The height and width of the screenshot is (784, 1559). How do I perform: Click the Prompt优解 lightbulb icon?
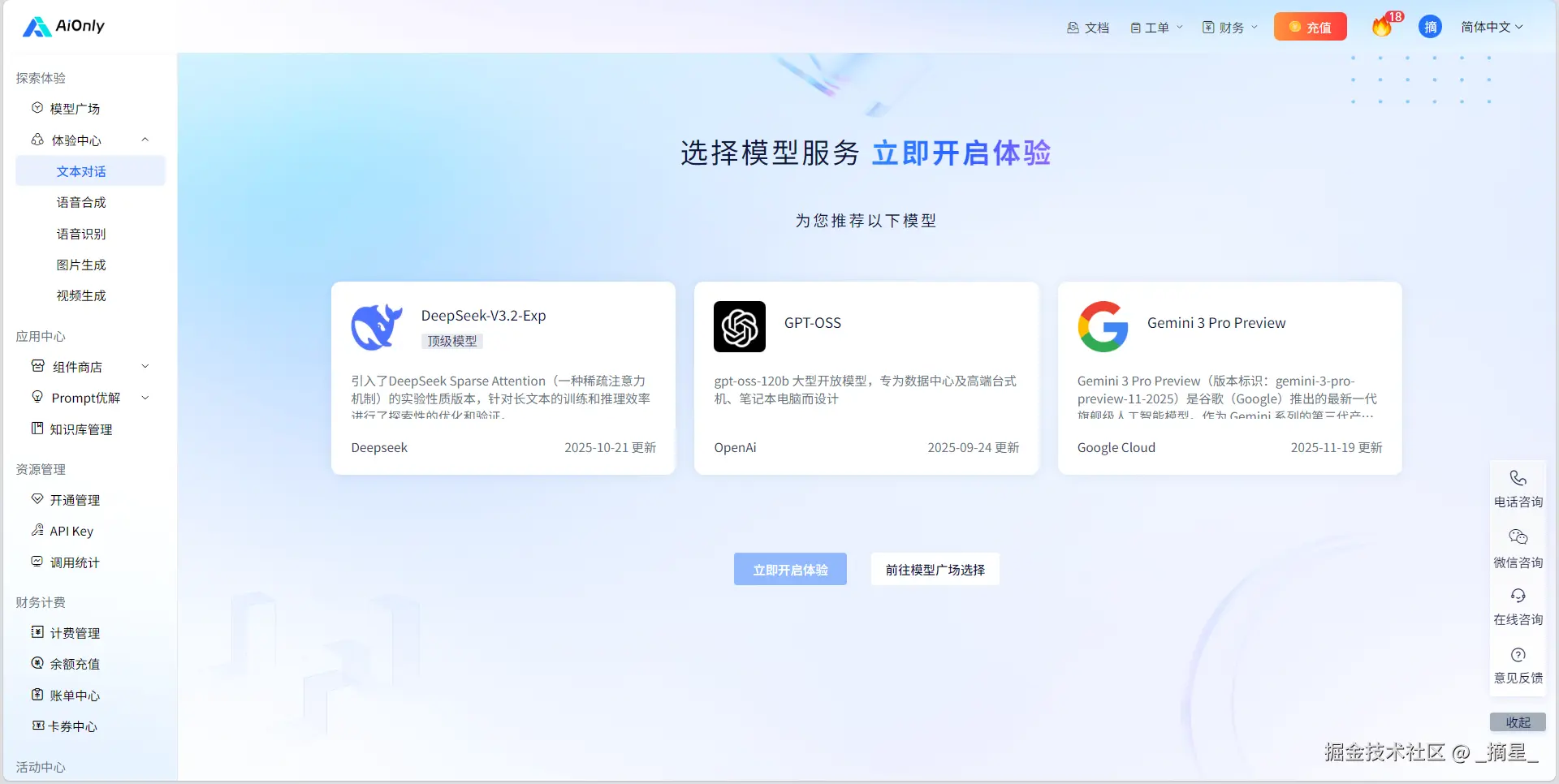[x=37, y=397]
